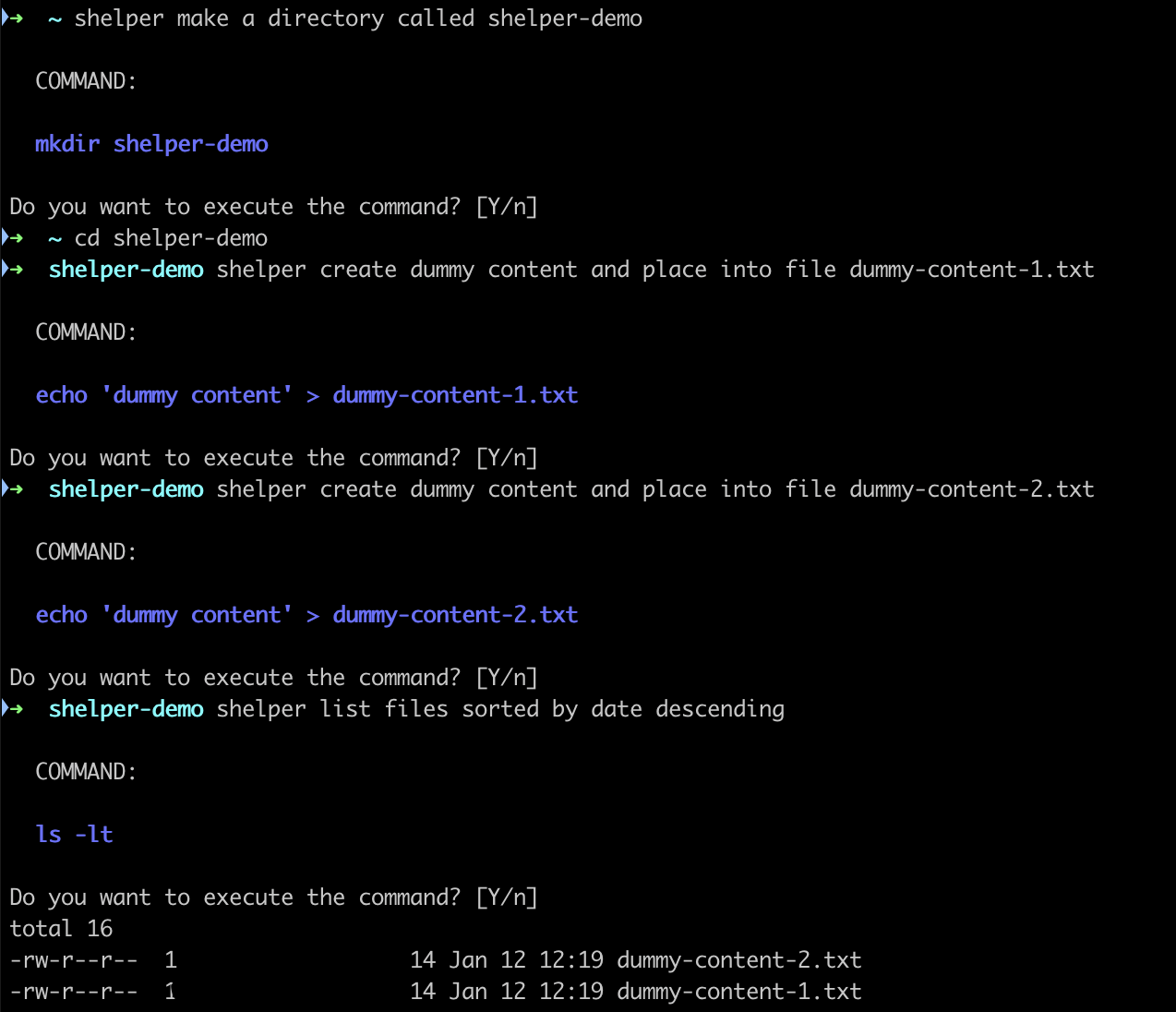Click the echo command writing to dummy-content-2.txt

tap(306, 615)
